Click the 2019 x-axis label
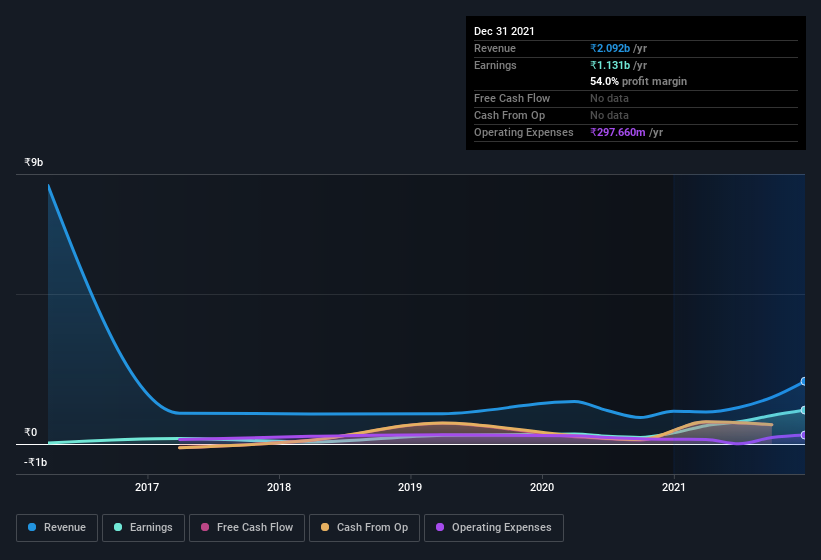This screenshot has height=560, width=821. point(410,487)
